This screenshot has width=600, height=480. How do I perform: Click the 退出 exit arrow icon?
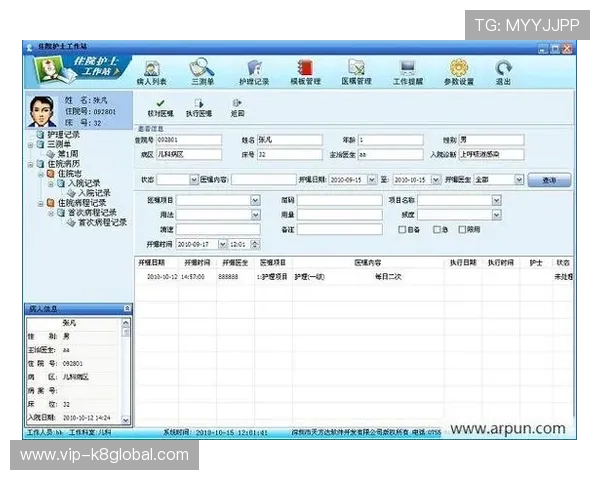[503, 73]
